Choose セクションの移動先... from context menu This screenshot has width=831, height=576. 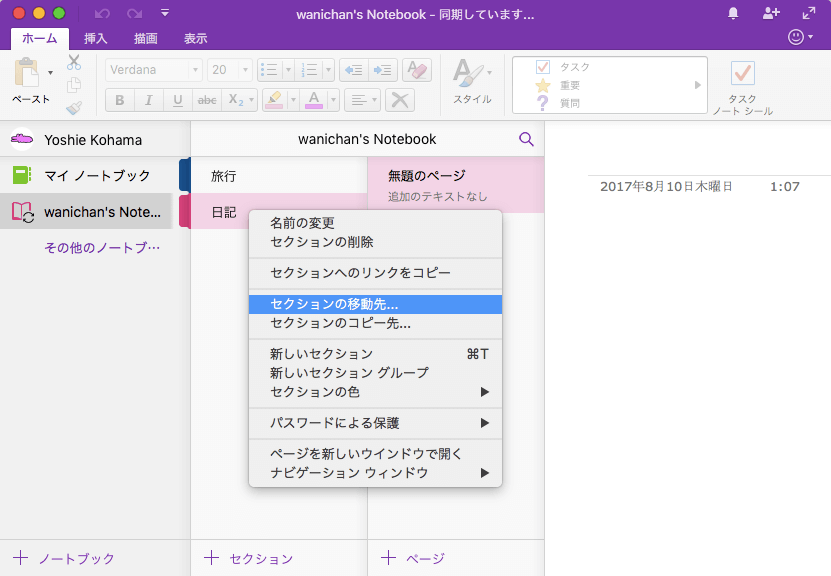pos(375,304)
